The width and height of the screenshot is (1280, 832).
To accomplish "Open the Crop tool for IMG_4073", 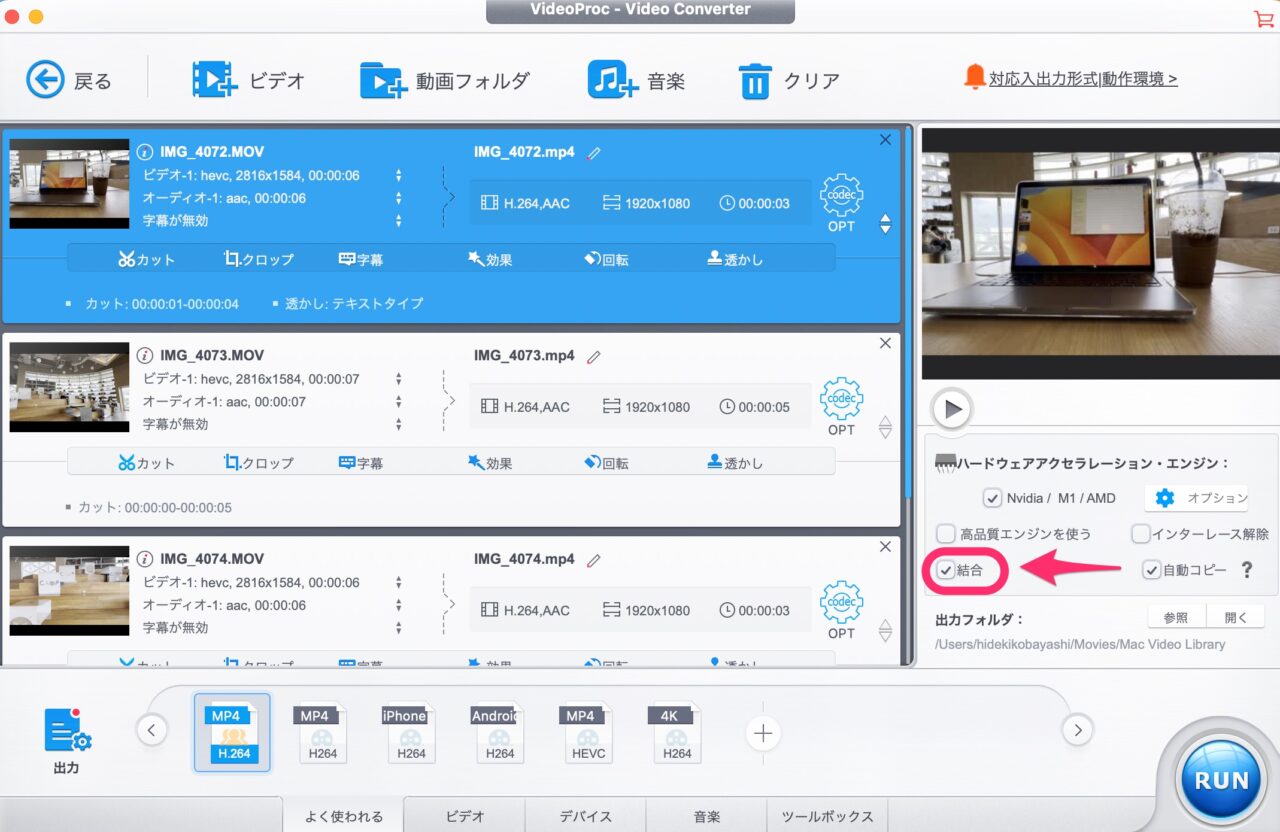I will (233, 463).
